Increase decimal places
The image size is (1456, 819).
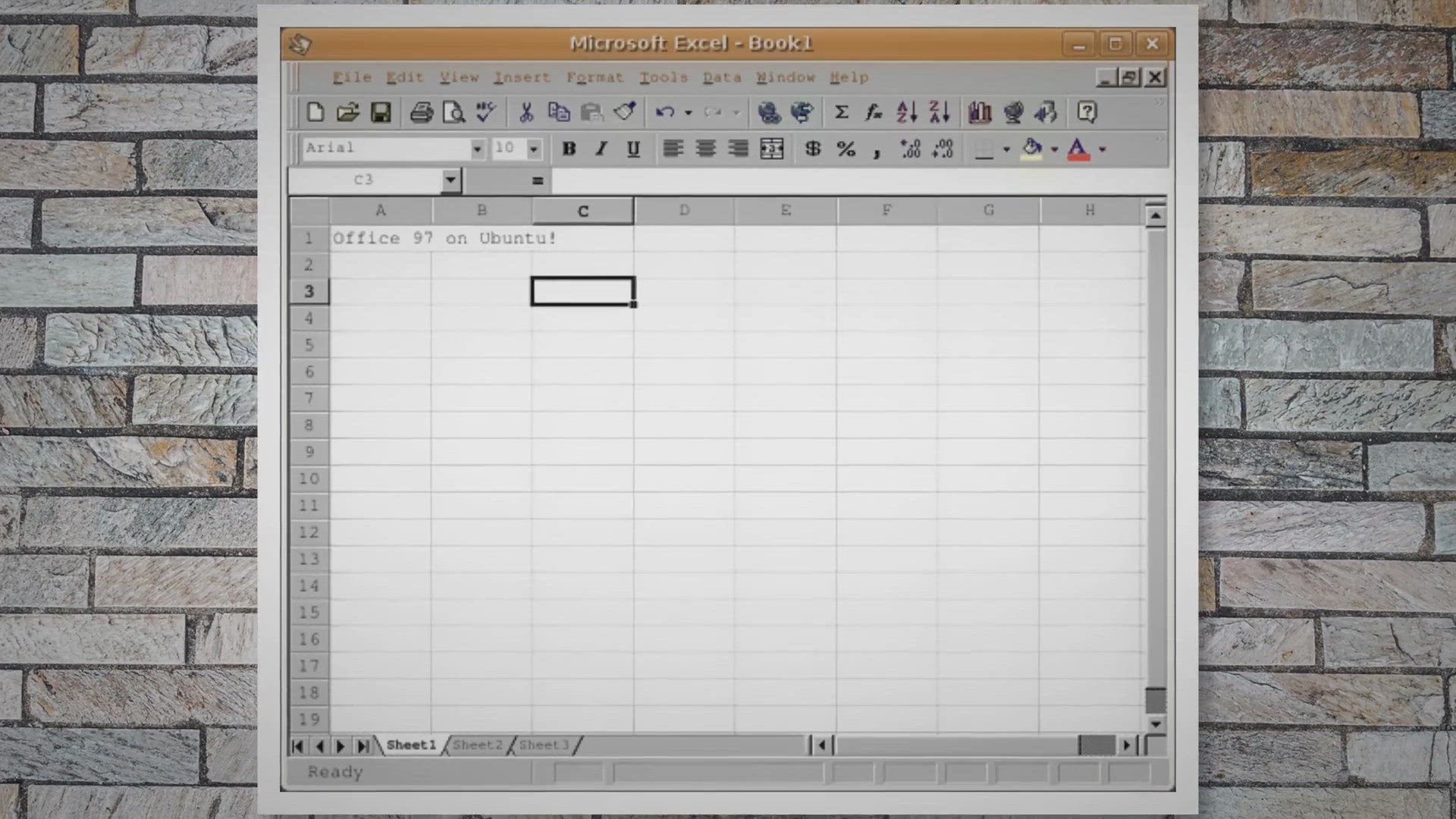pos(910,149)
